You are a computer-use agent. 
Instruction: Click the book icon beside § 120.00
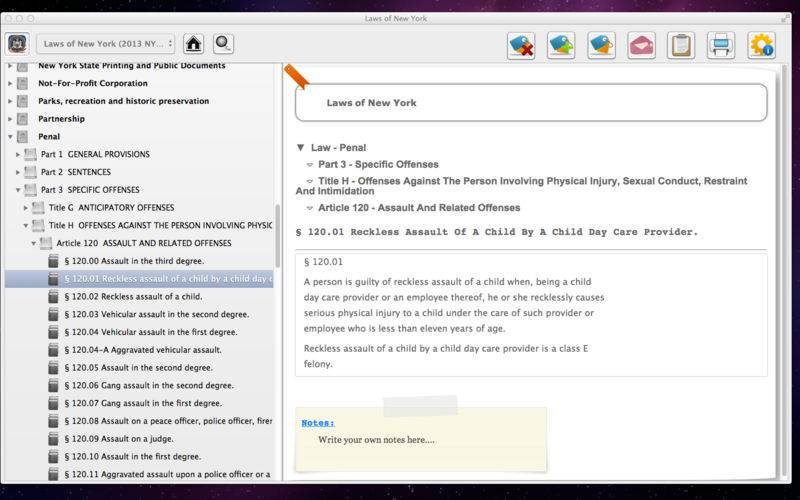coord(54,261)
